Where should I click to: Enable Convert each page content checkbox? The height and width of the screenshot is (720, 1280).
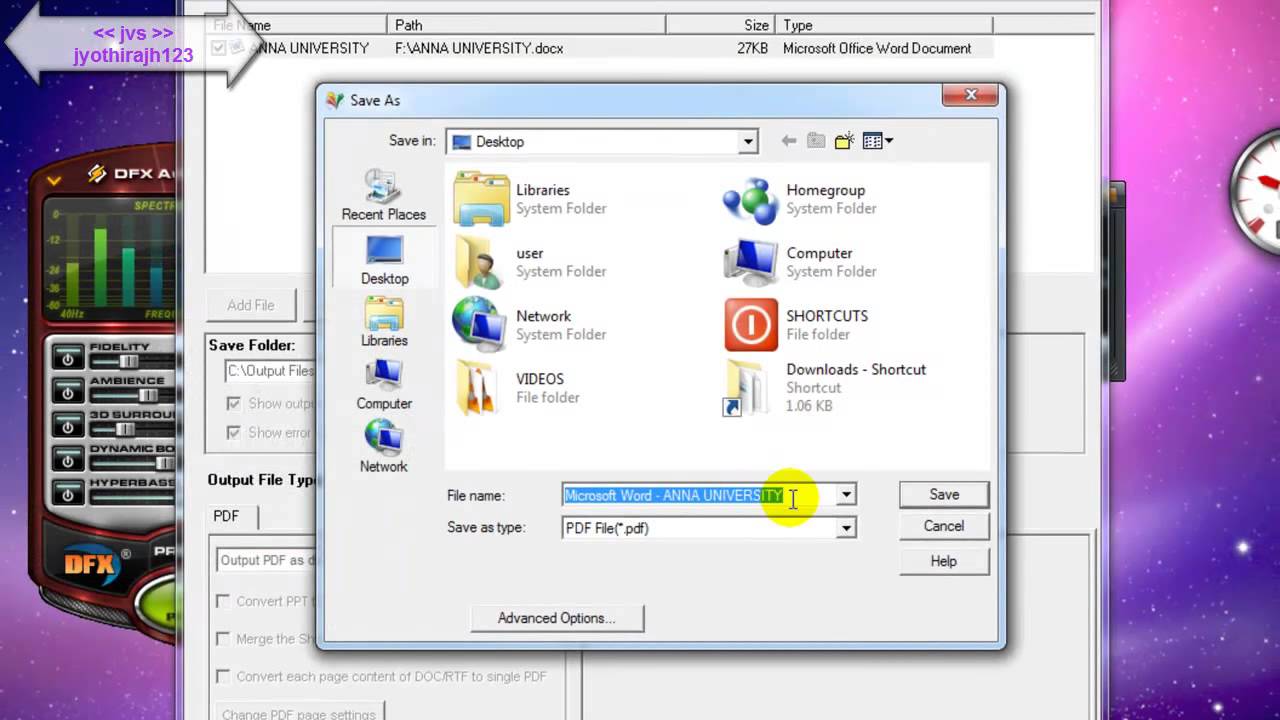(223, 676)
